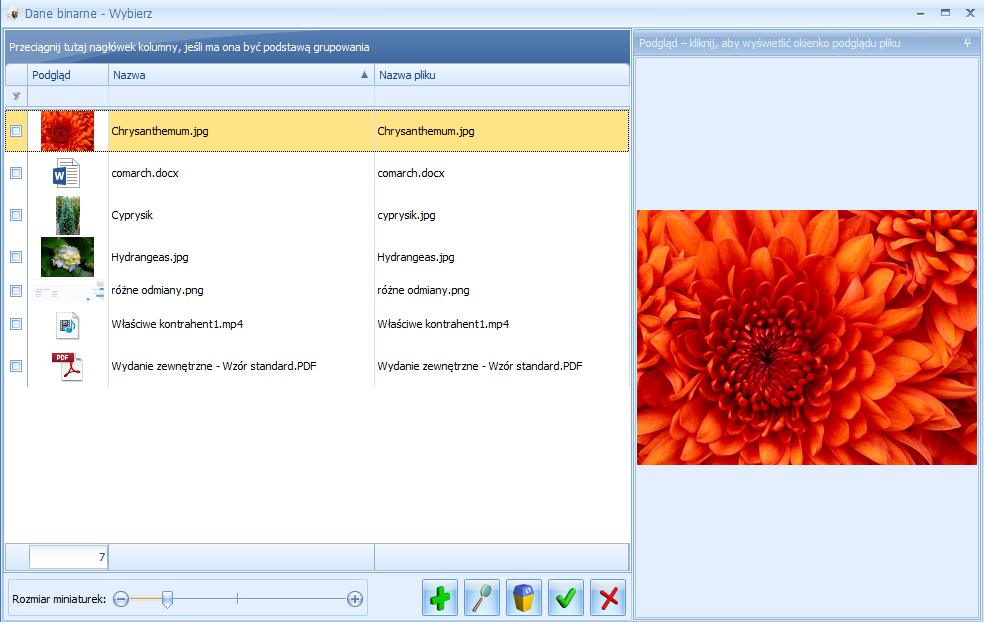Pin the preview panel with pushpin icon
The image size is (984, 622).
click(967, 43)
